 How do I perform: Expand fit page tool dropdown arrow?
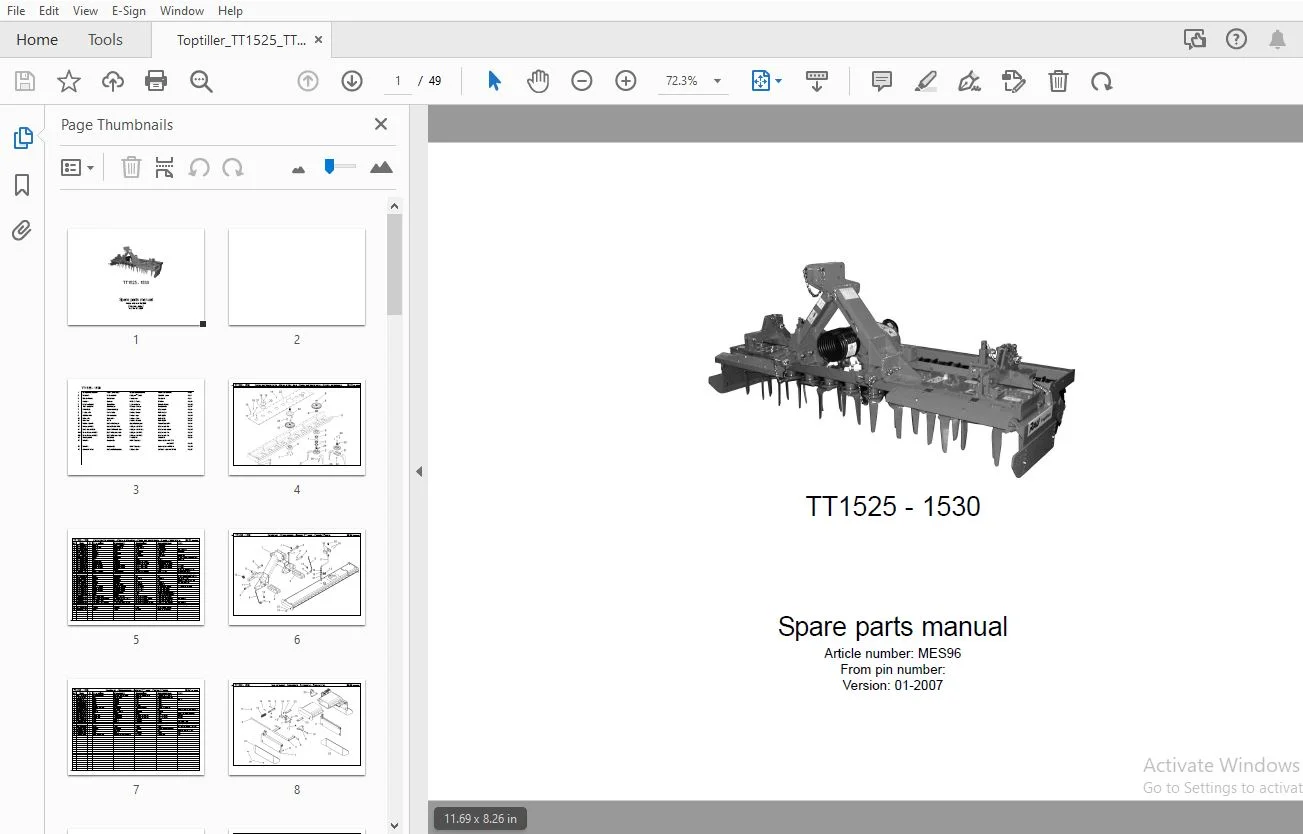tap(779, 81)
